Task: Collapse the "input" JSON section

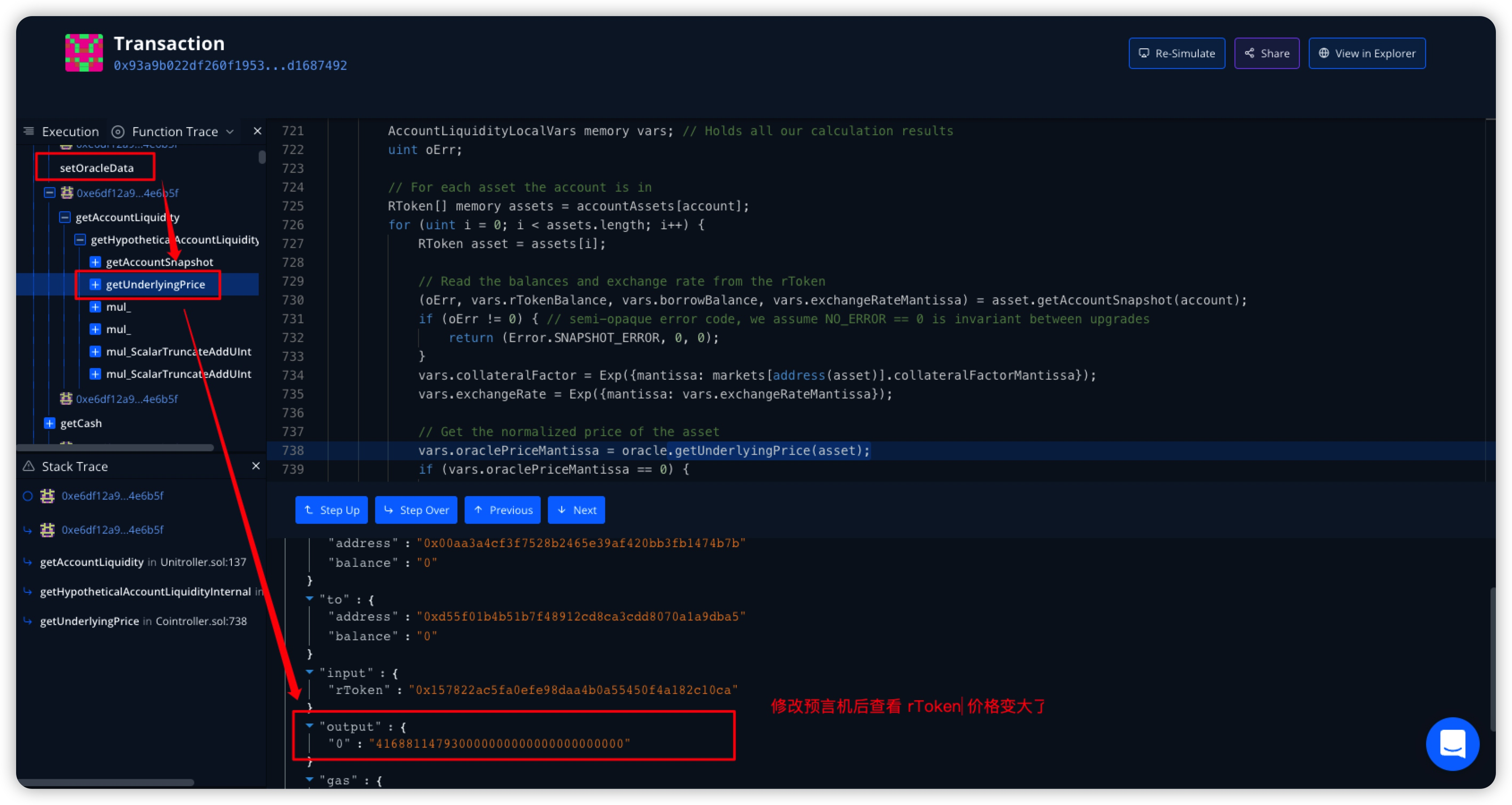Action: (x=309, y=672)
